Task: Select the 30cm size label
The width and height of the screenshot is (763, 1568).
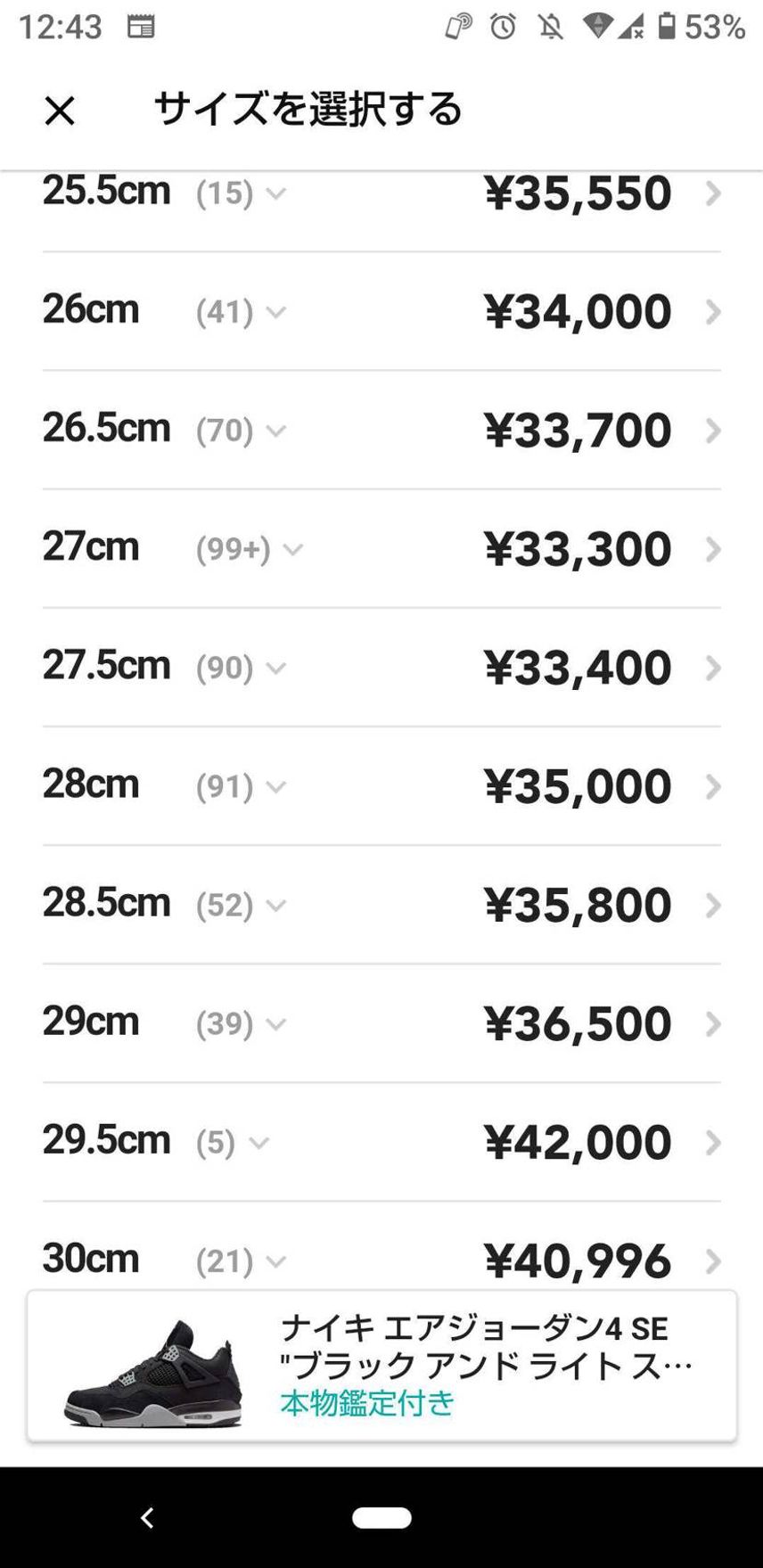Action: [91, 1259]
